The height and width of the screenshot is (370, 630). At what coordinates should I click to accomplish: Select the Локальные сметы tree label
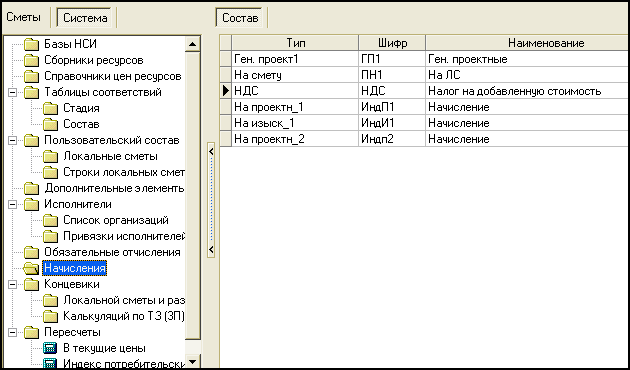(x=110, y=156)
